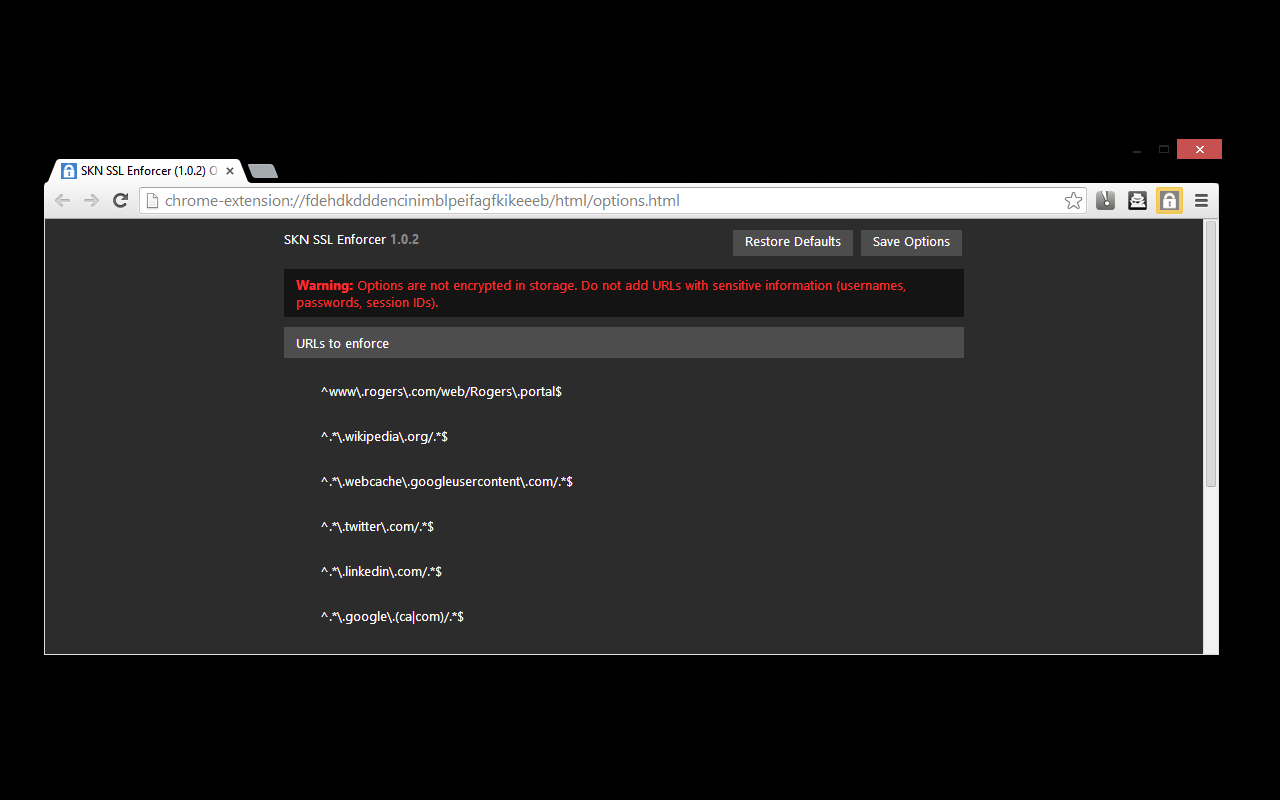The image size is (1280, 800).
Task: Select the google (ca|com) URL pattern
Action: 392,617
